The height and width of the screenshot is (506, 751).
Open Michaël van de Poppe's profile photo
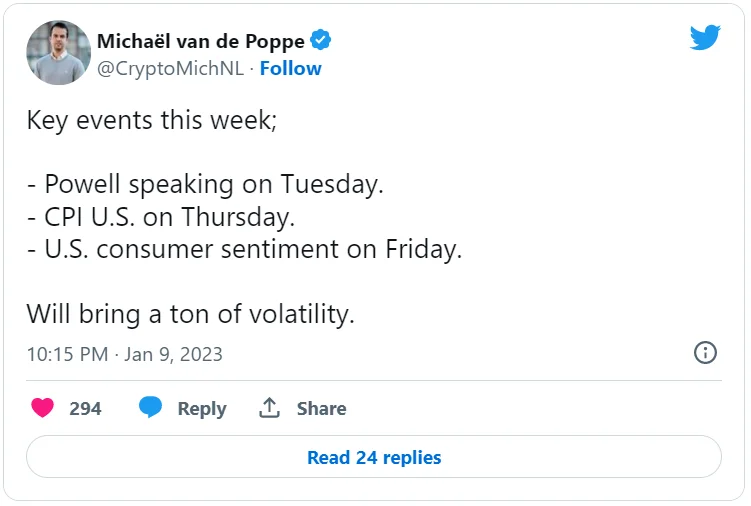(x=58, y=53)
